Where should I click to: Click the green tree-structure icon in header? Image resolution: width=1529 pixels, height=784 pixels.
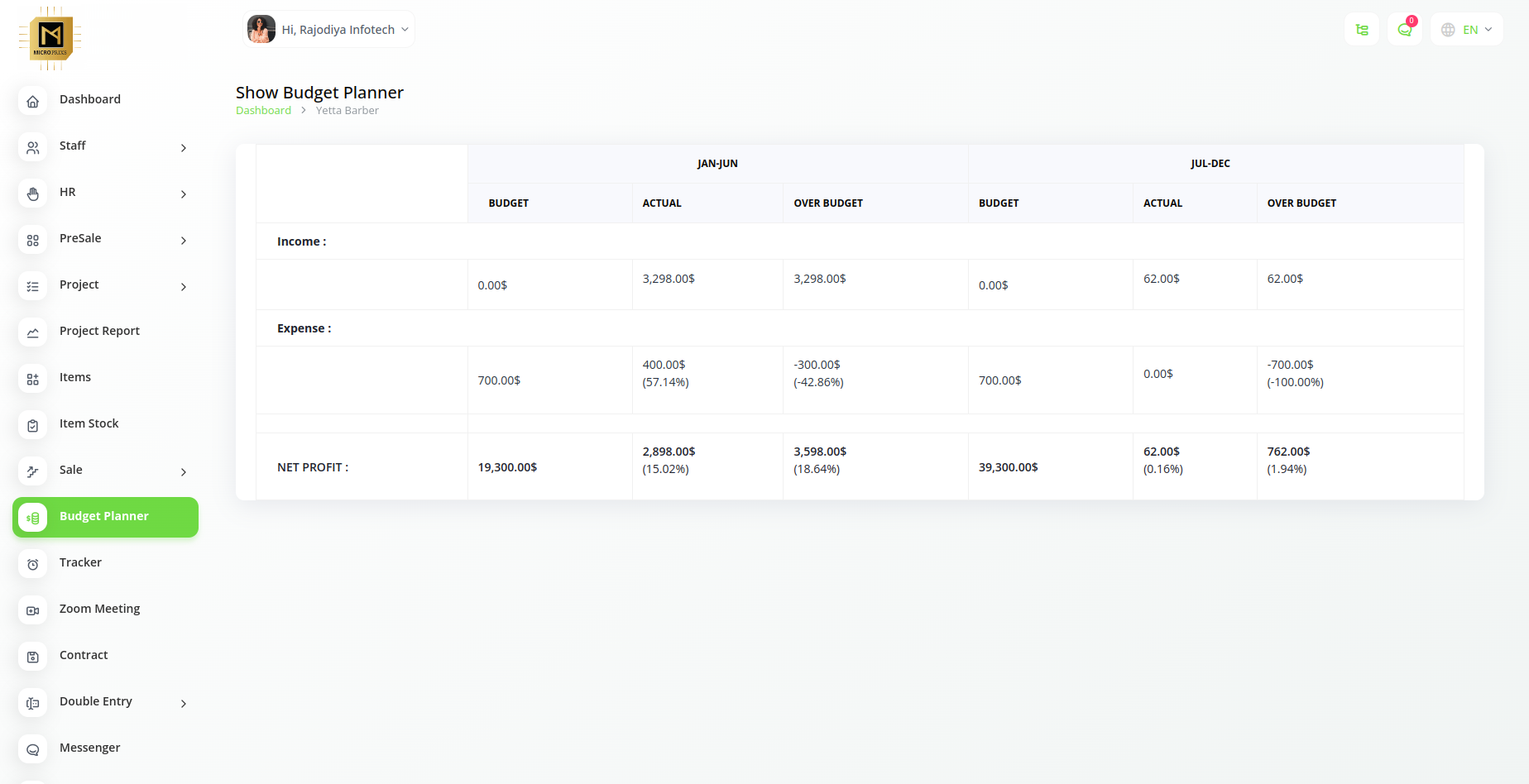tap(1362, 30)
